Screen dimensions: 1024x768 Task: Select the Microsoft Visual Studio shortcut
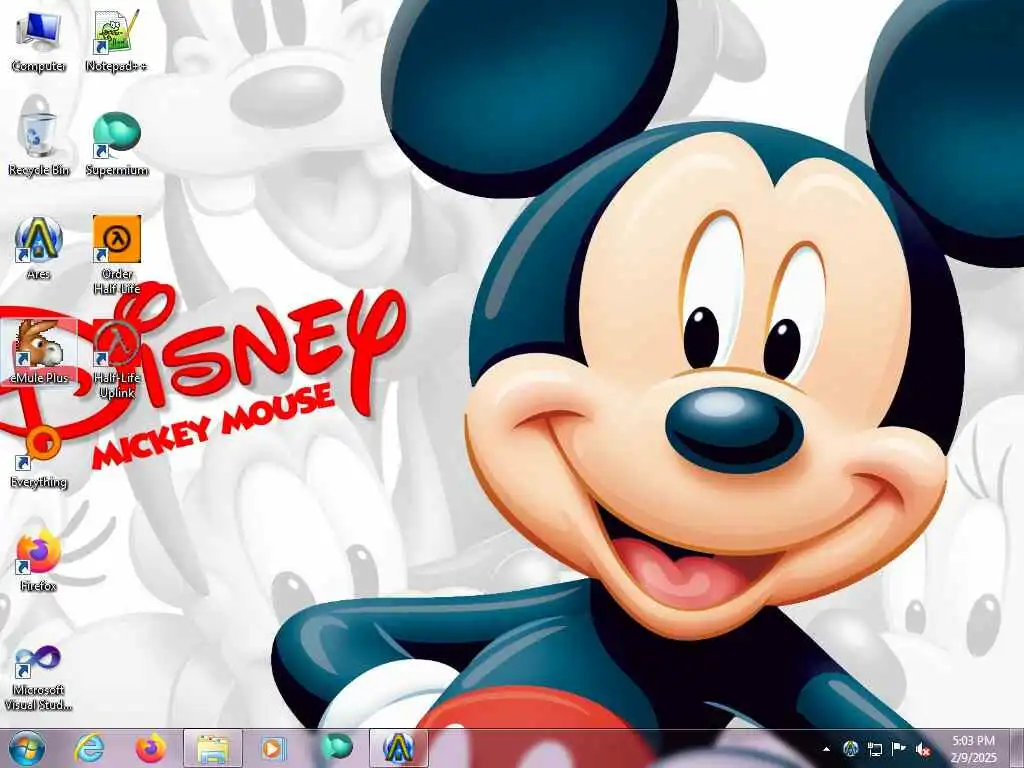point(39,678)
